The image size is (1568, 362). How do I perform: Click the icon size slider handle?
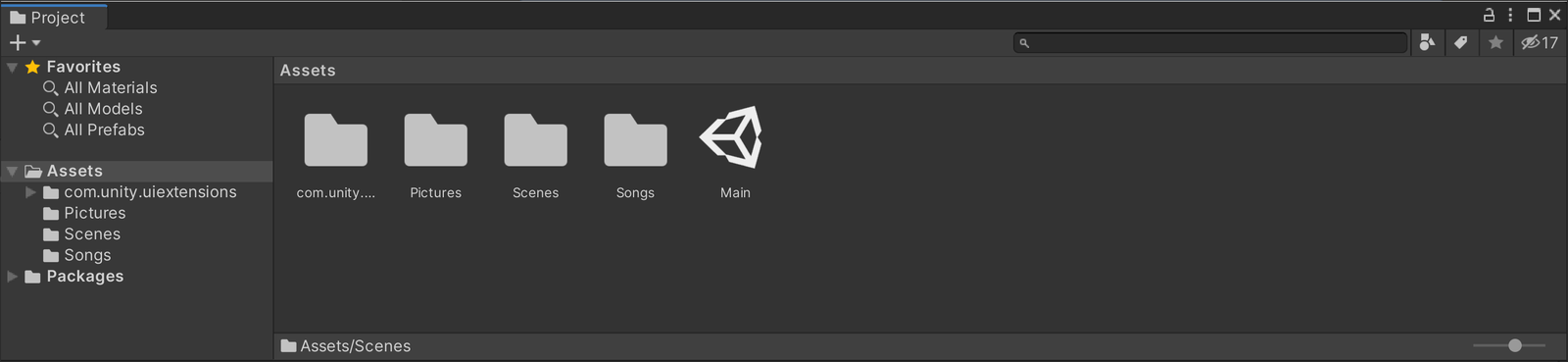1515,345
